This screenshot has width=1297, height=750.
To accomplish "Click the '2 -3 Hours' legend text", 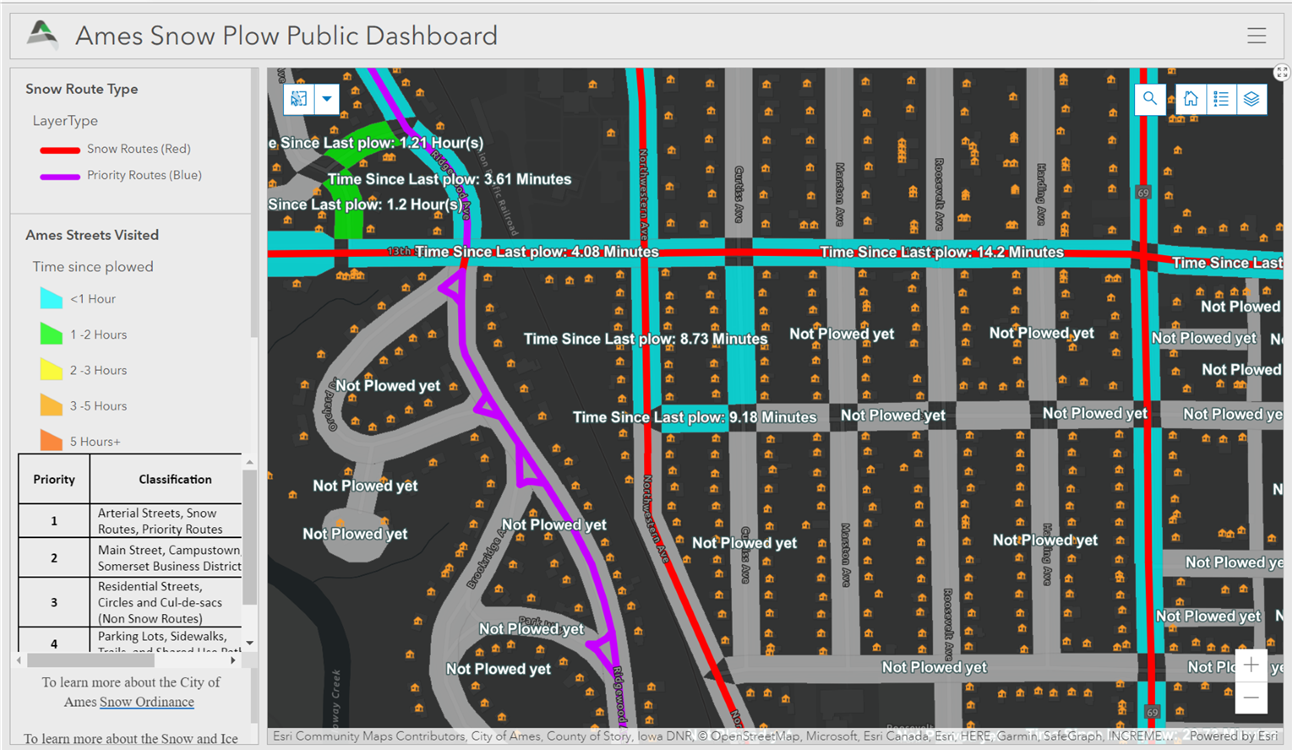I will pyautogui.click(x=98, y=371).
